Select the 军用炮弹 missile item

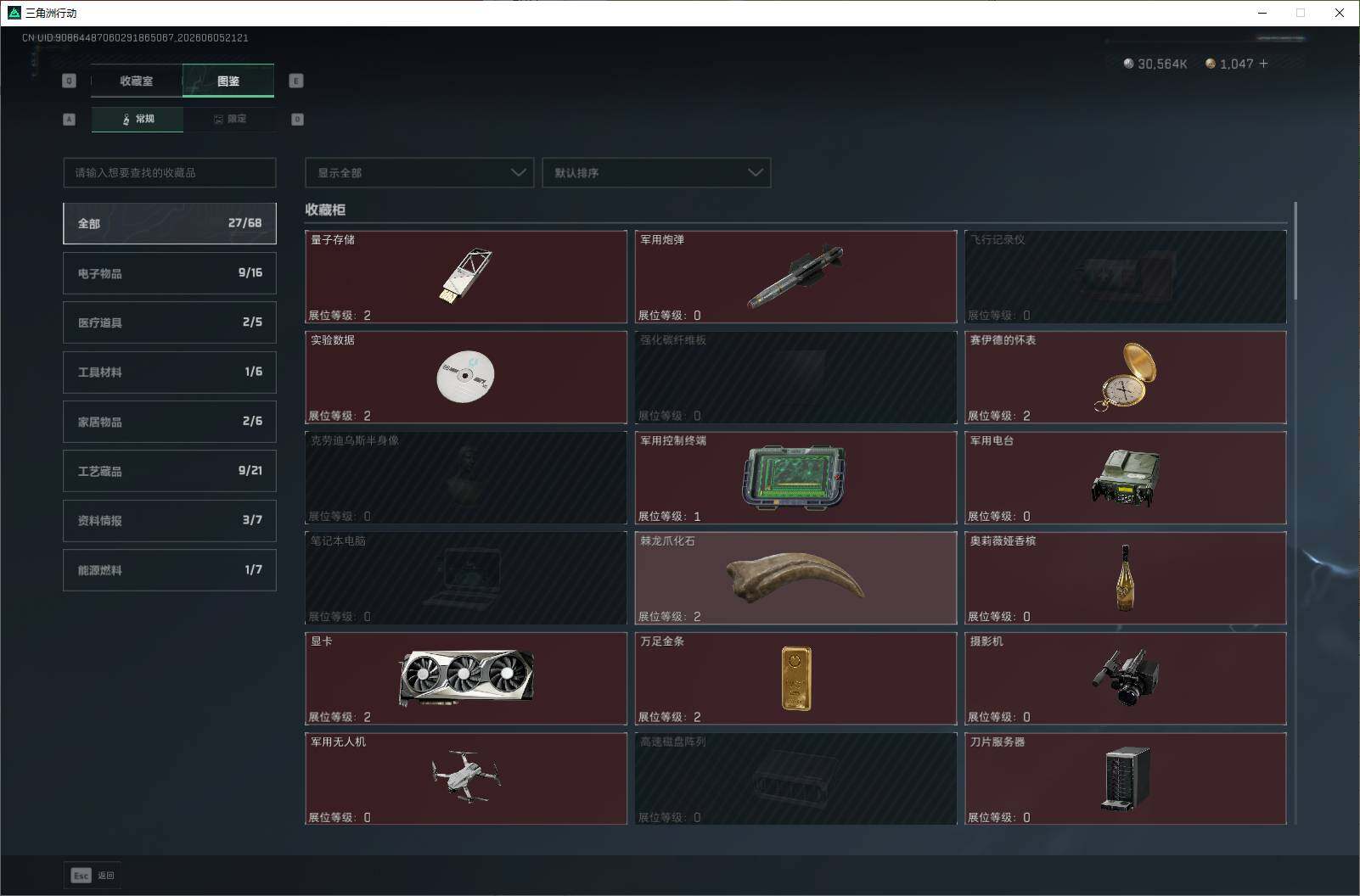point(795,277)
